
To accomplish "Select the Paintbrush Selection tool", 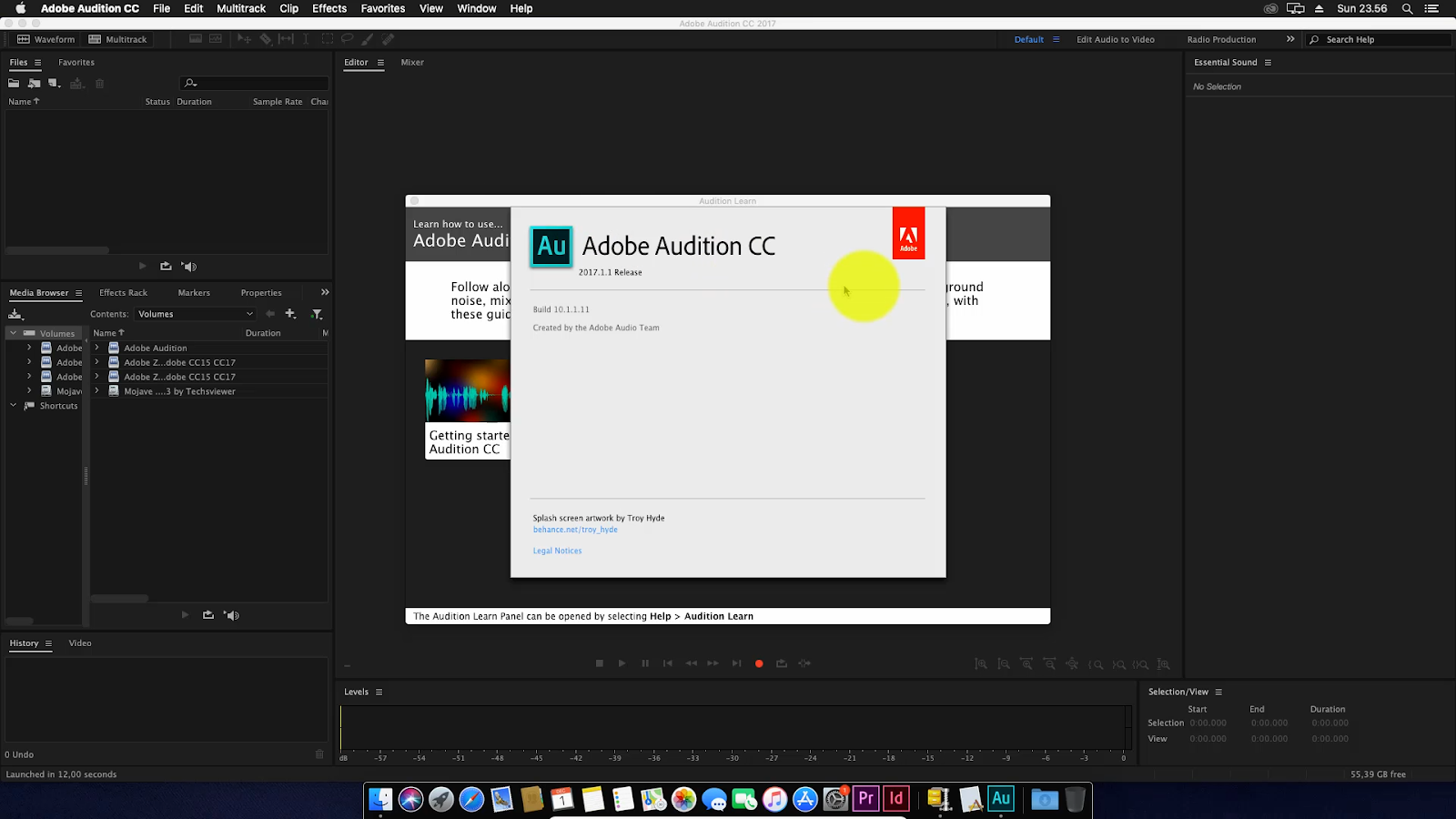I will click(x=368, y=39).
